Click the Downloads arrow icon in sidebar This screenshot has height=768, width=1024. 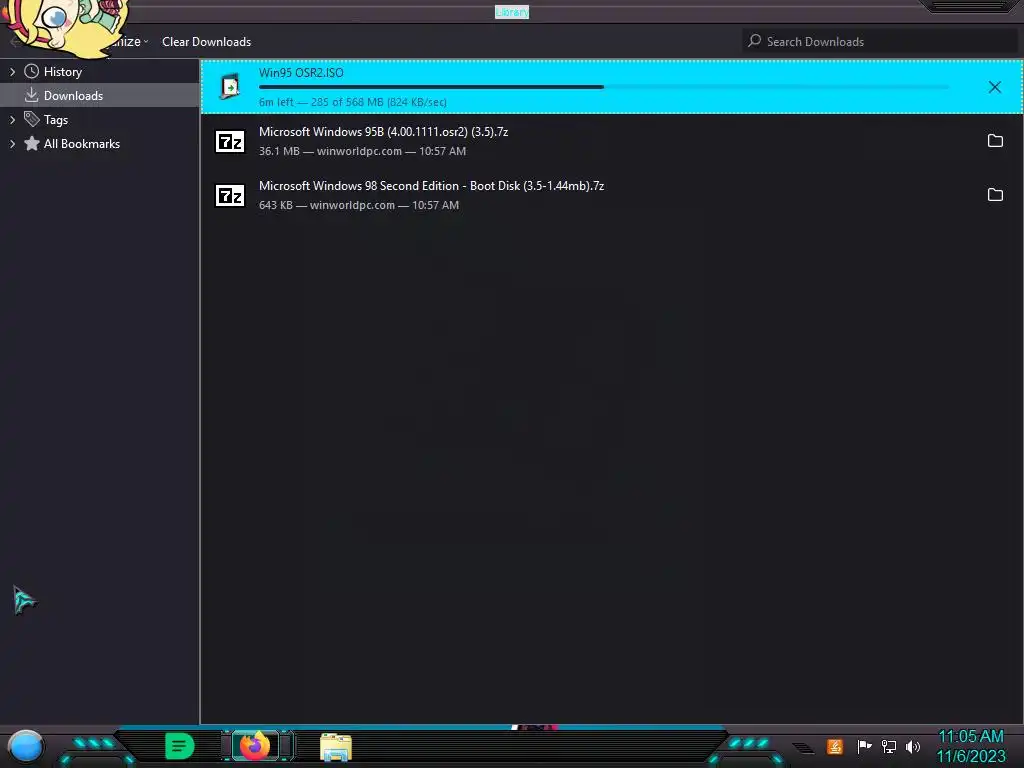31,95
